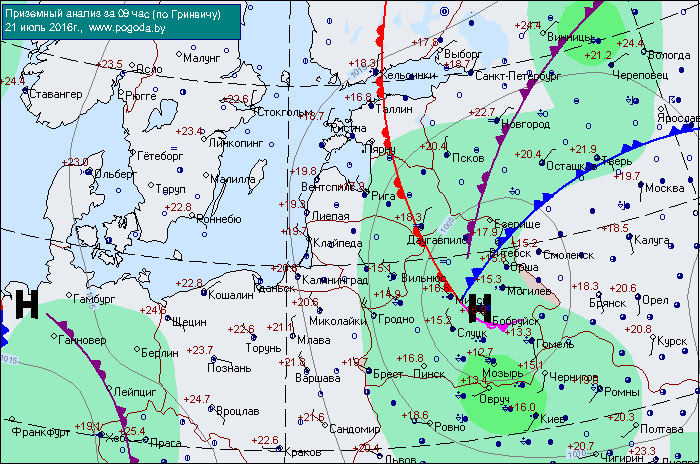700x465 pixels.
Task: Click the city label 'Осло'
Action: tap(149, 69)
